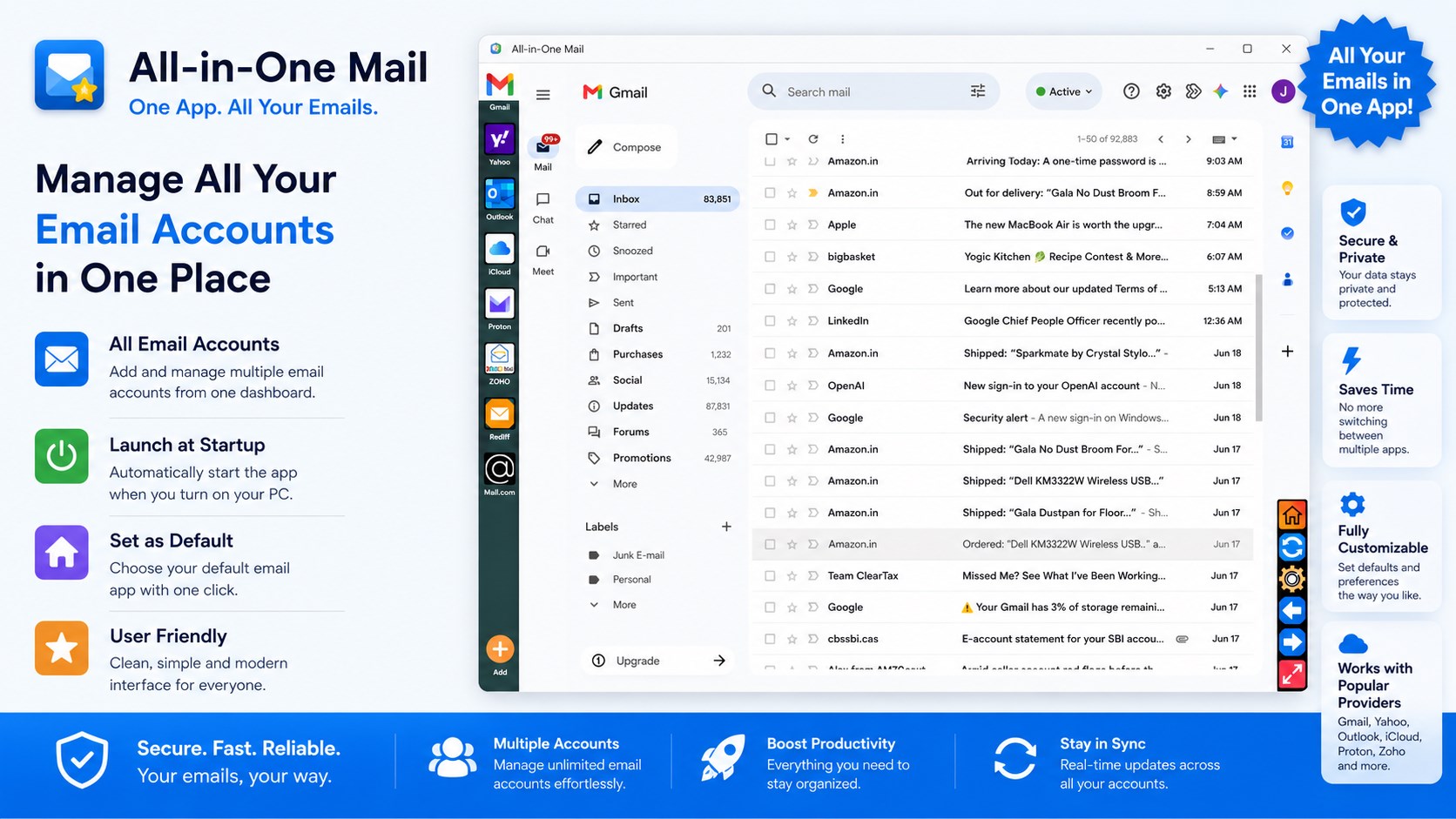Compose a new email
The height and width of the screenshot is (819, 1456).
pyautogui.click(x=626, y=147)
